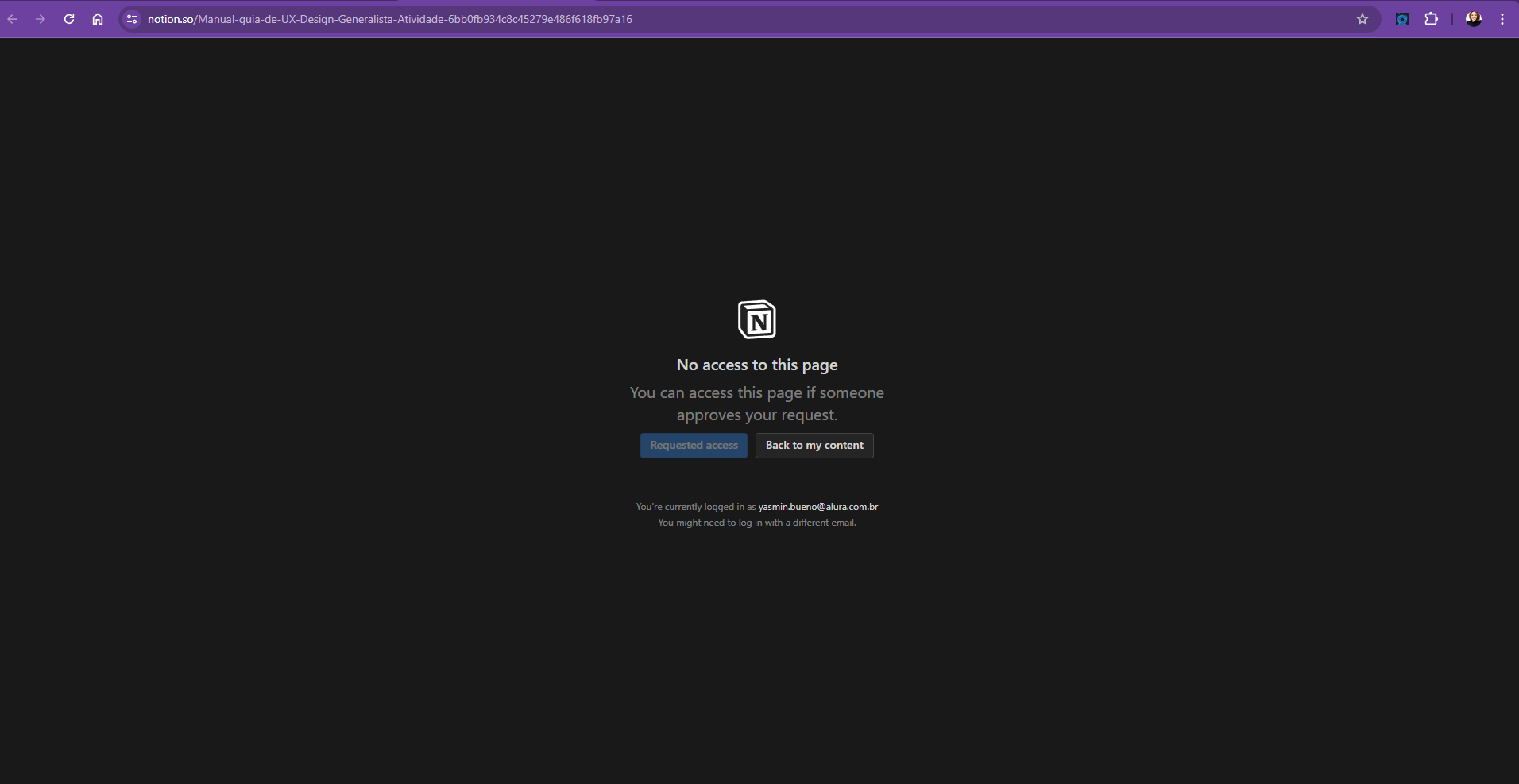Click the Requested access button
1519x784 pixels.
coord(694,446)
